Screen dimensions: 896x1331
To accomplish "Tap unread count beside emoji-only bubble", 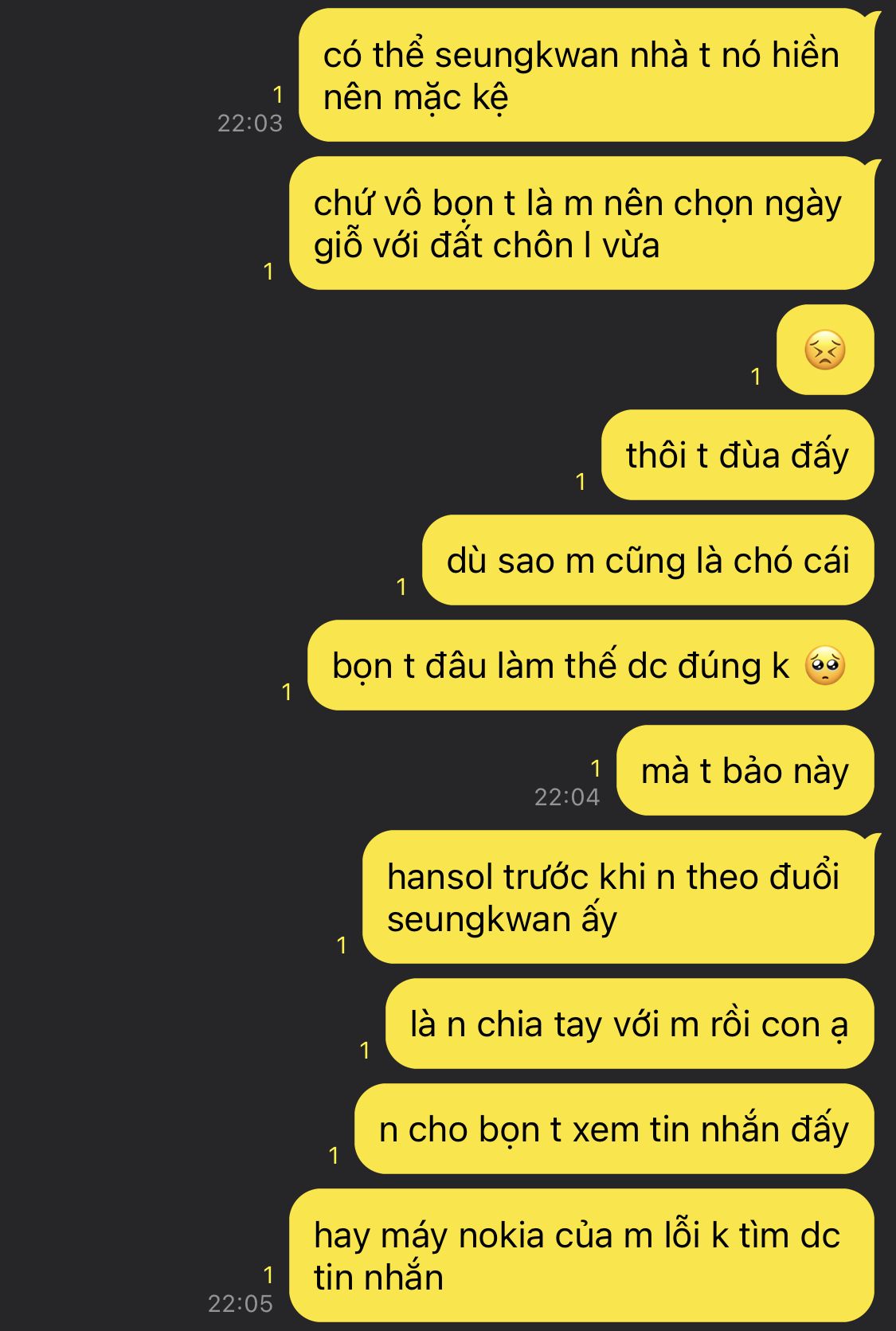I will [756, 377].
